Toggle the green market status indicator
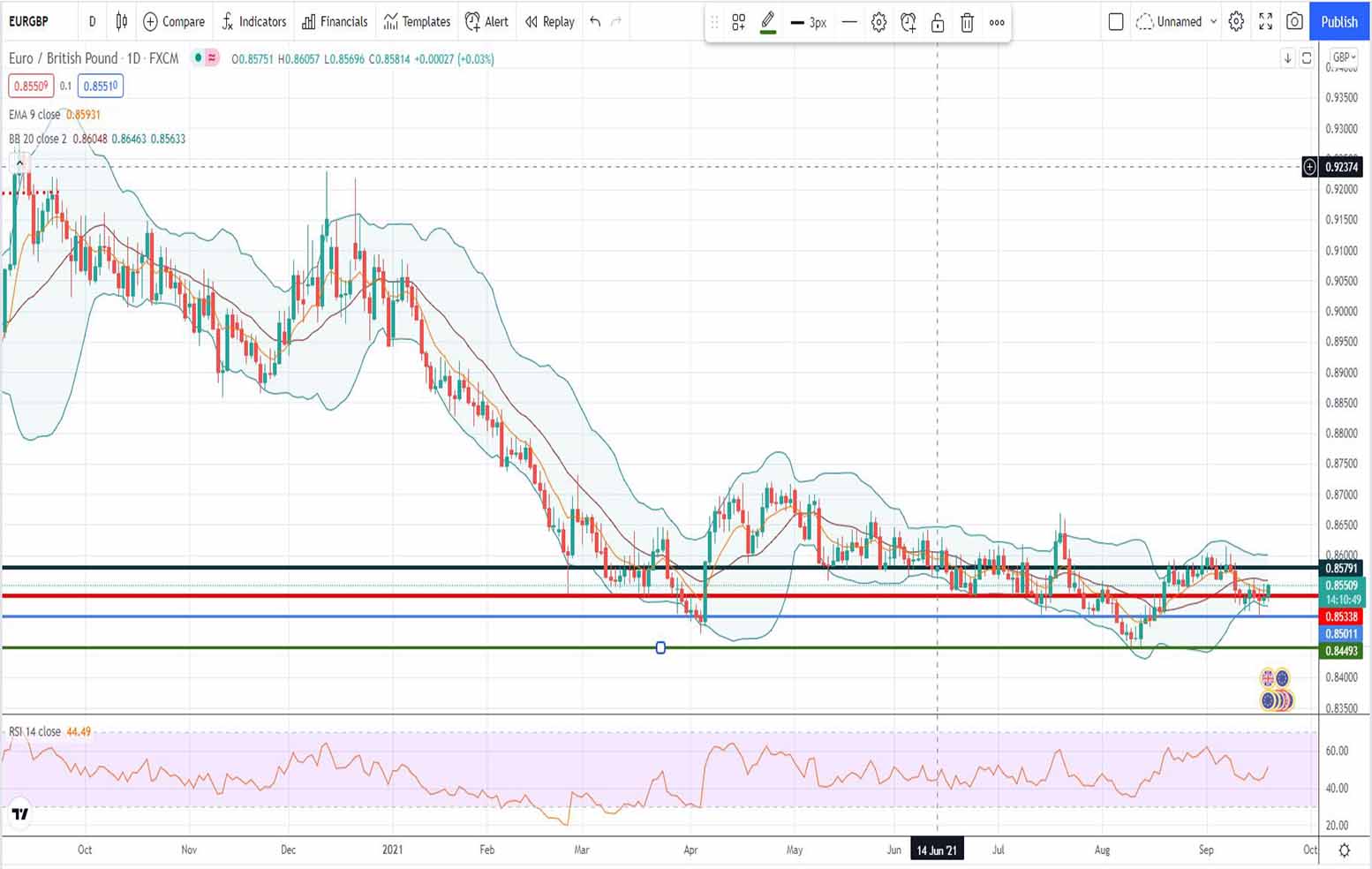 click(x=199, y=58)
